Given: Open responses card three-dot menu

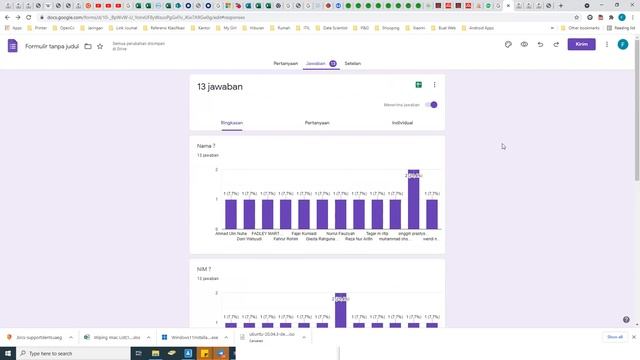Looking at the screenshot, I should 434,84.
